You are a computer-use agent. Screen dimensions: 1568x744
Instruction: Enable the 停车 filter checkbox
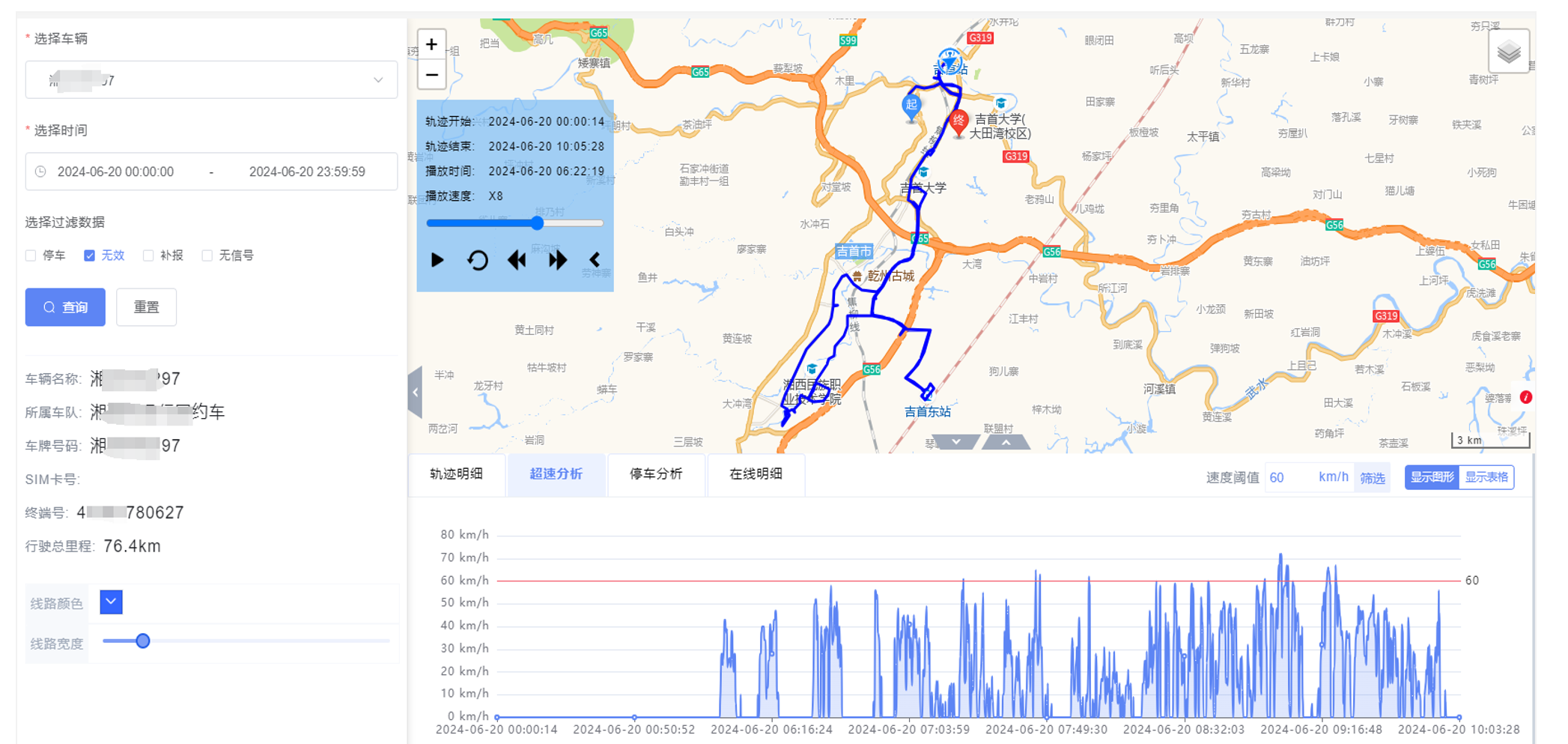(x=31, y=255)
